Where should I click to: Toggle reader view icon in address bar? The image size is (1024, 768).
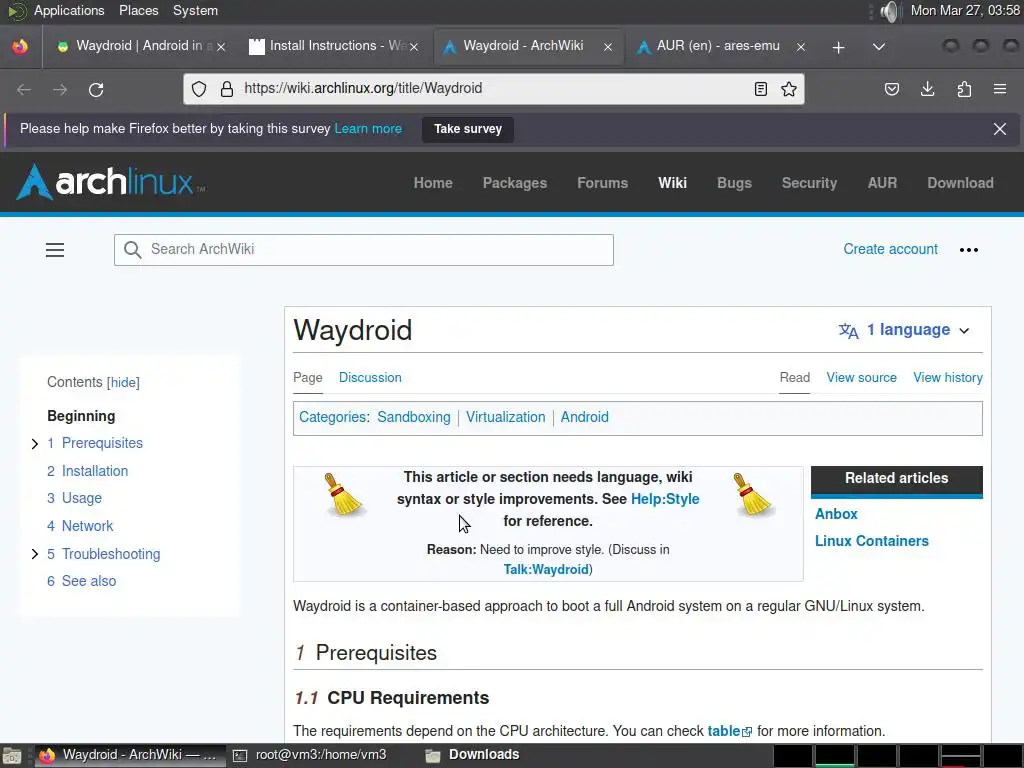pyautogui.click(x=760, y=89)
